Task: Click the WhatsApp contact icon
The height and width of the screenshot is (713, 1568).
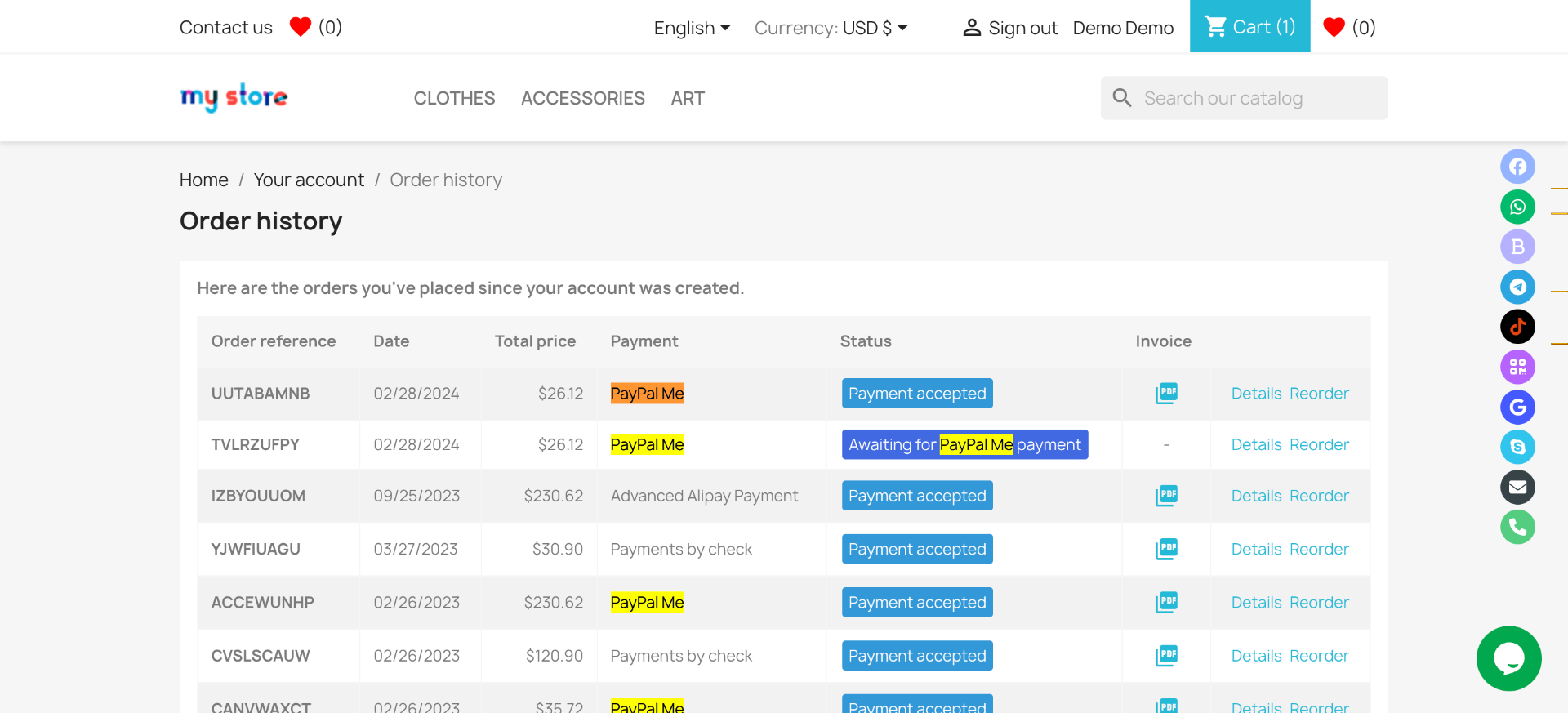Action: (1517, 207)
